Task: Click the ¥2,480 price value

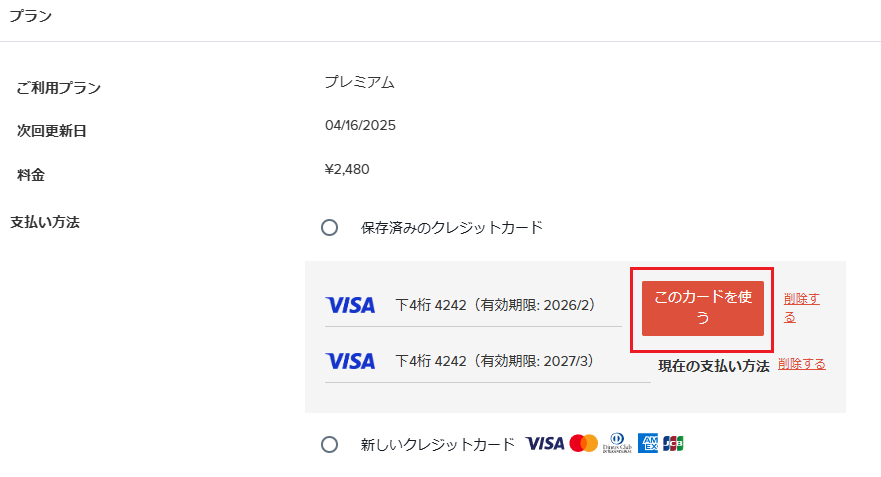Action: (x=347, y=169)
